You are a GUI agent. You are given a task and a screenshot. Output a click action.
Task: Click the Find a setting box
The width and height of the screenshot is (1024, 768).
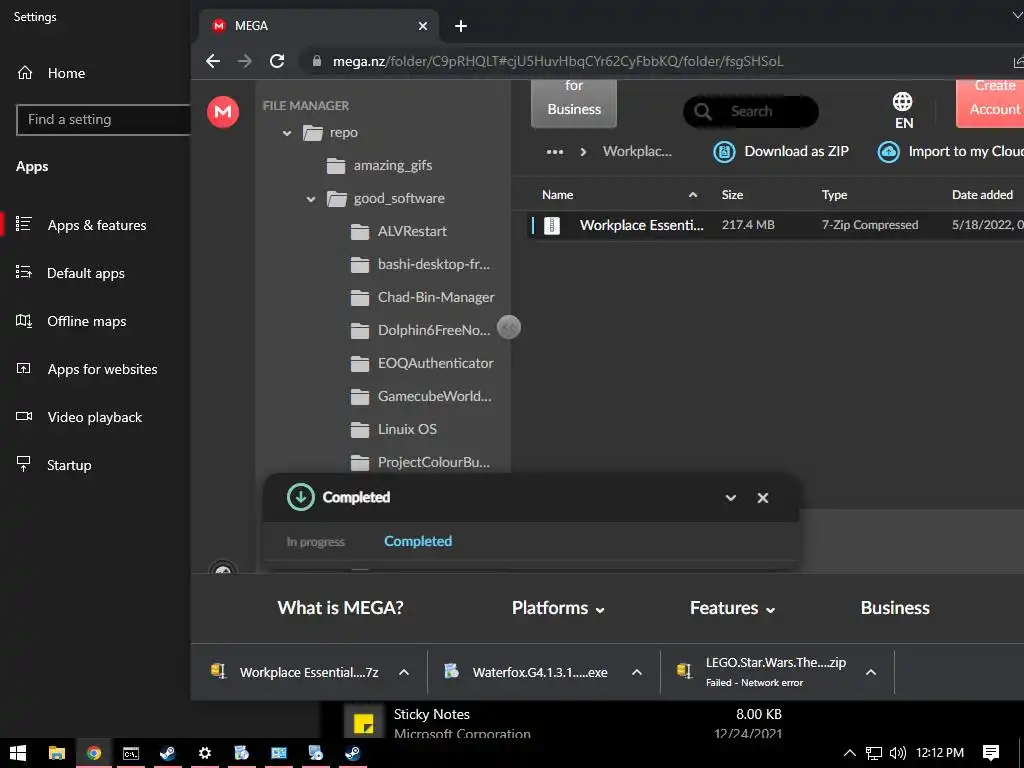[x=103, y=120]
